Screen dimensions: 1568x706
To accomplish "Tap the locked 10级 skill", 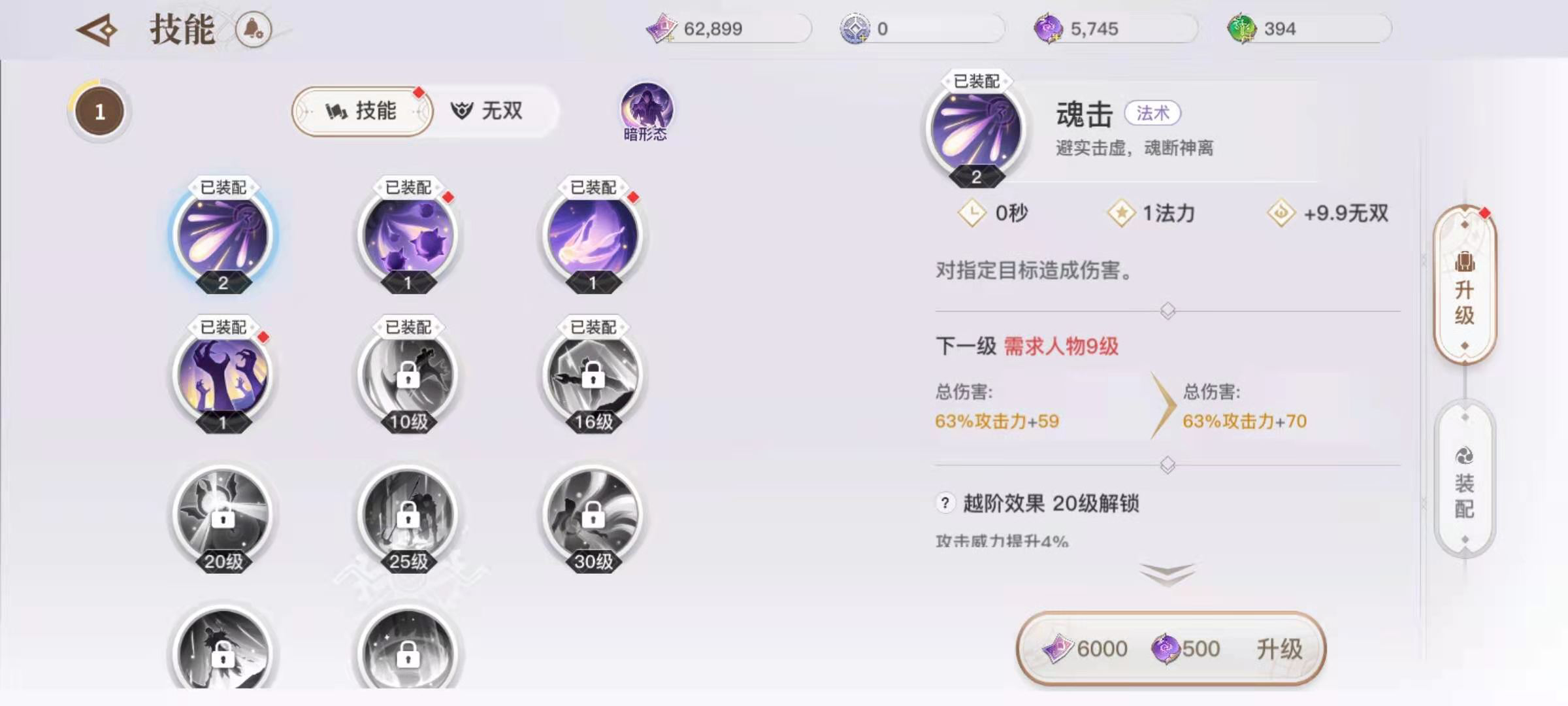I will (408, 375).
